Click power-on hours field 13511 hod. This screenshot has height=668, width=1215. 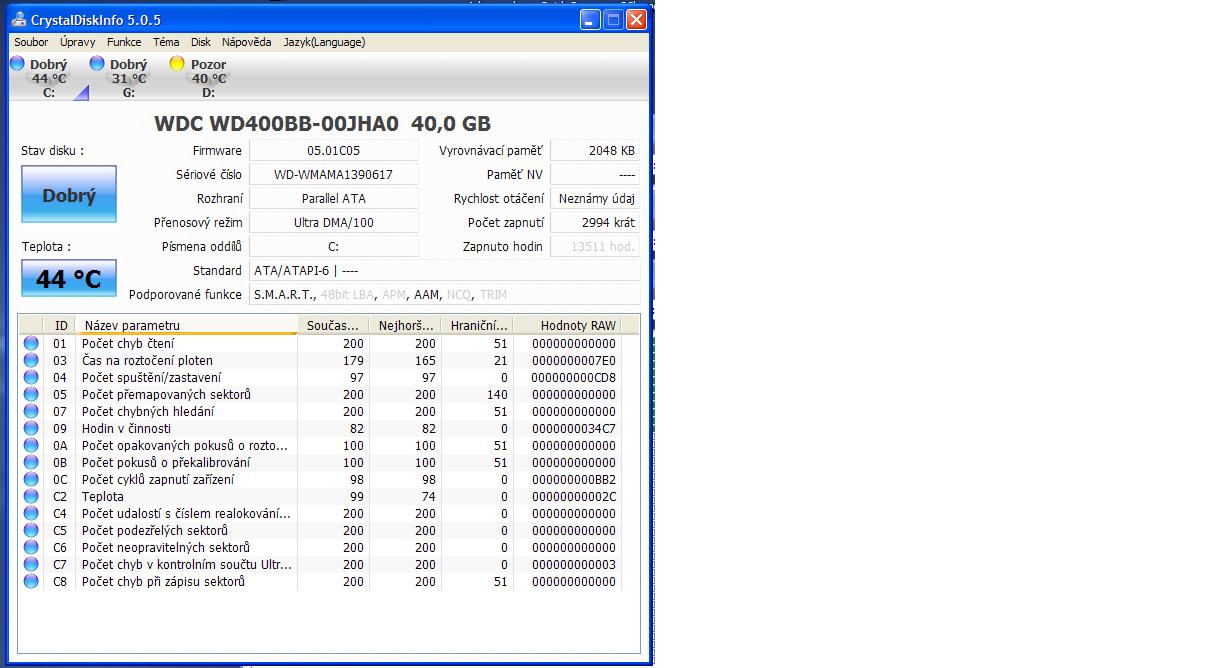[x=596, y=247]
